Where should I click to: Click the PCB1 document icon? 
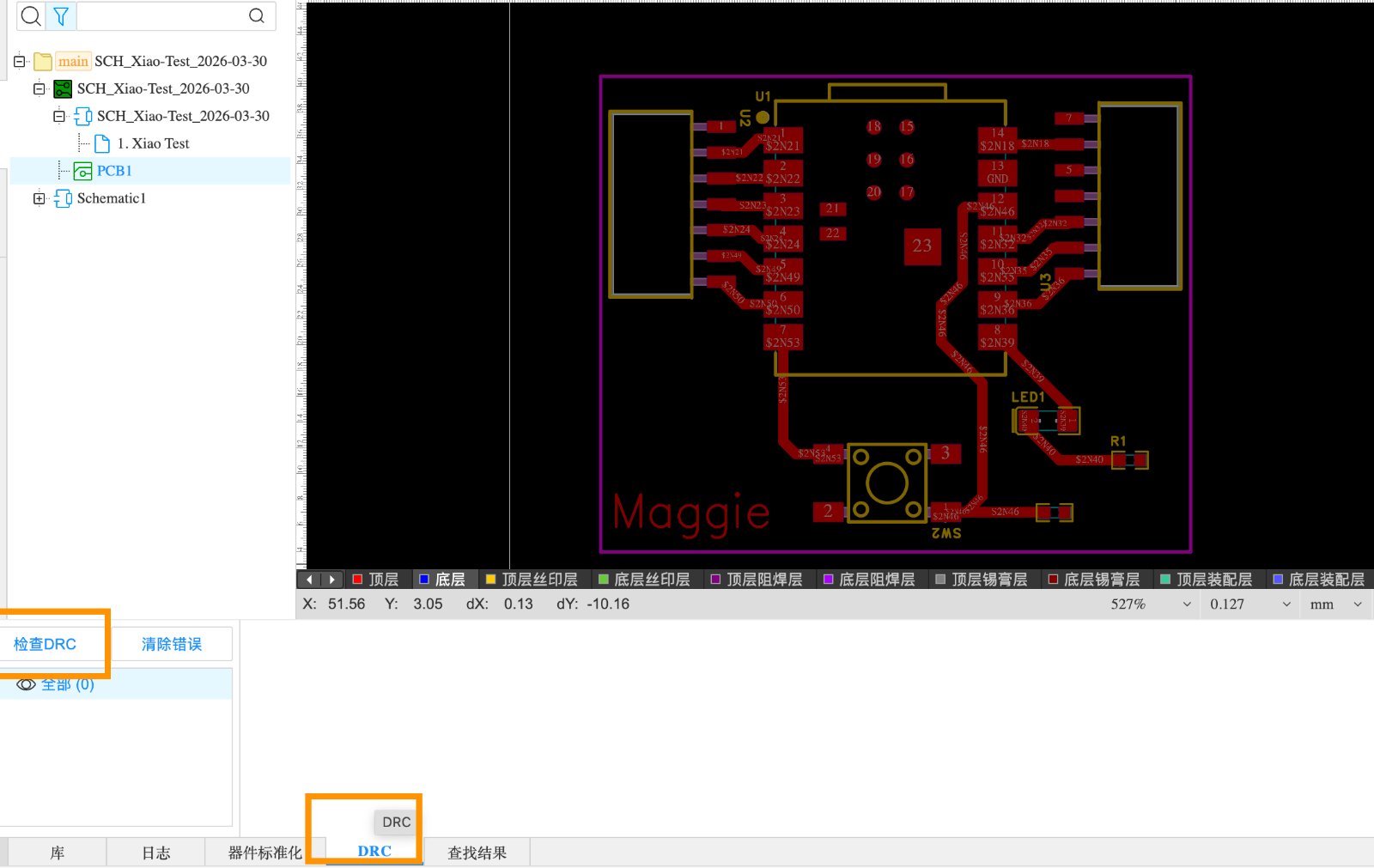[82, 171]
